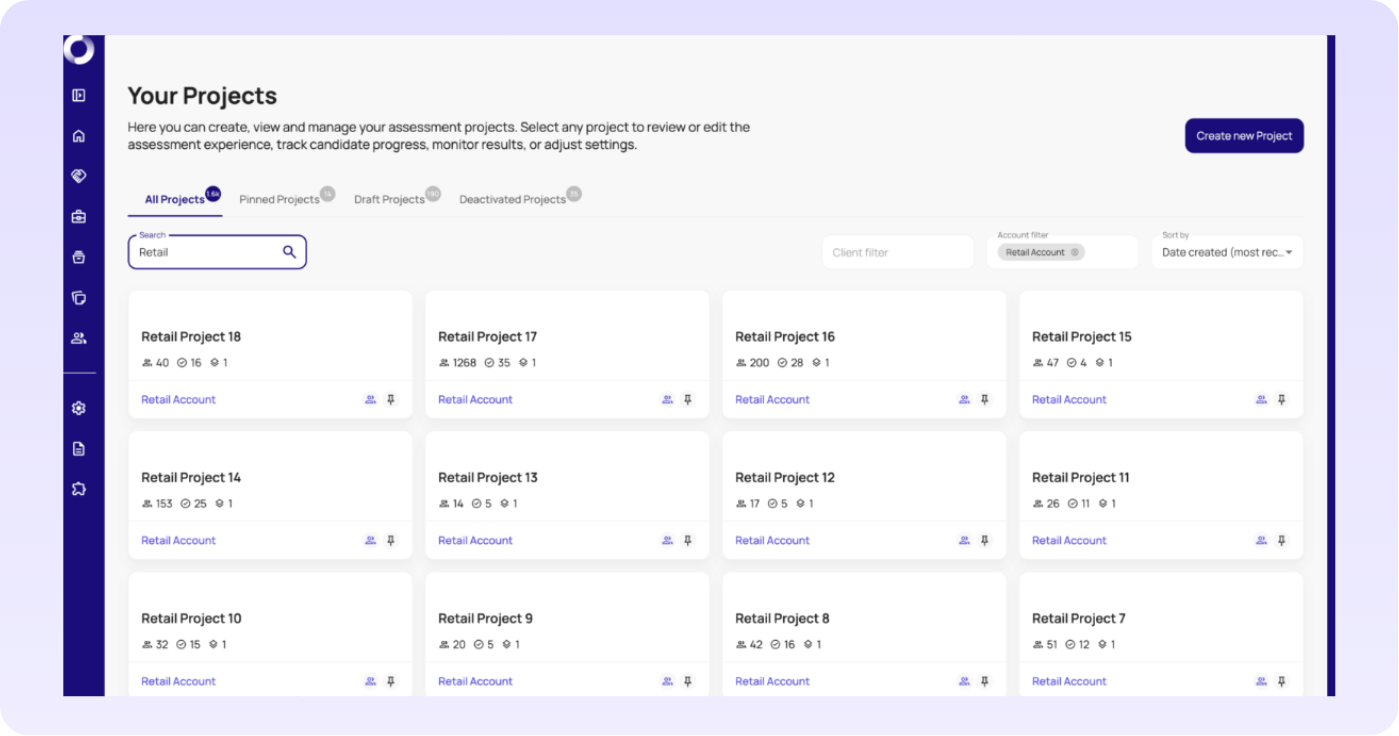Open the Sort by dropdown
The height and width of the screenshot is (736, 1399).
coord(1227,252)
